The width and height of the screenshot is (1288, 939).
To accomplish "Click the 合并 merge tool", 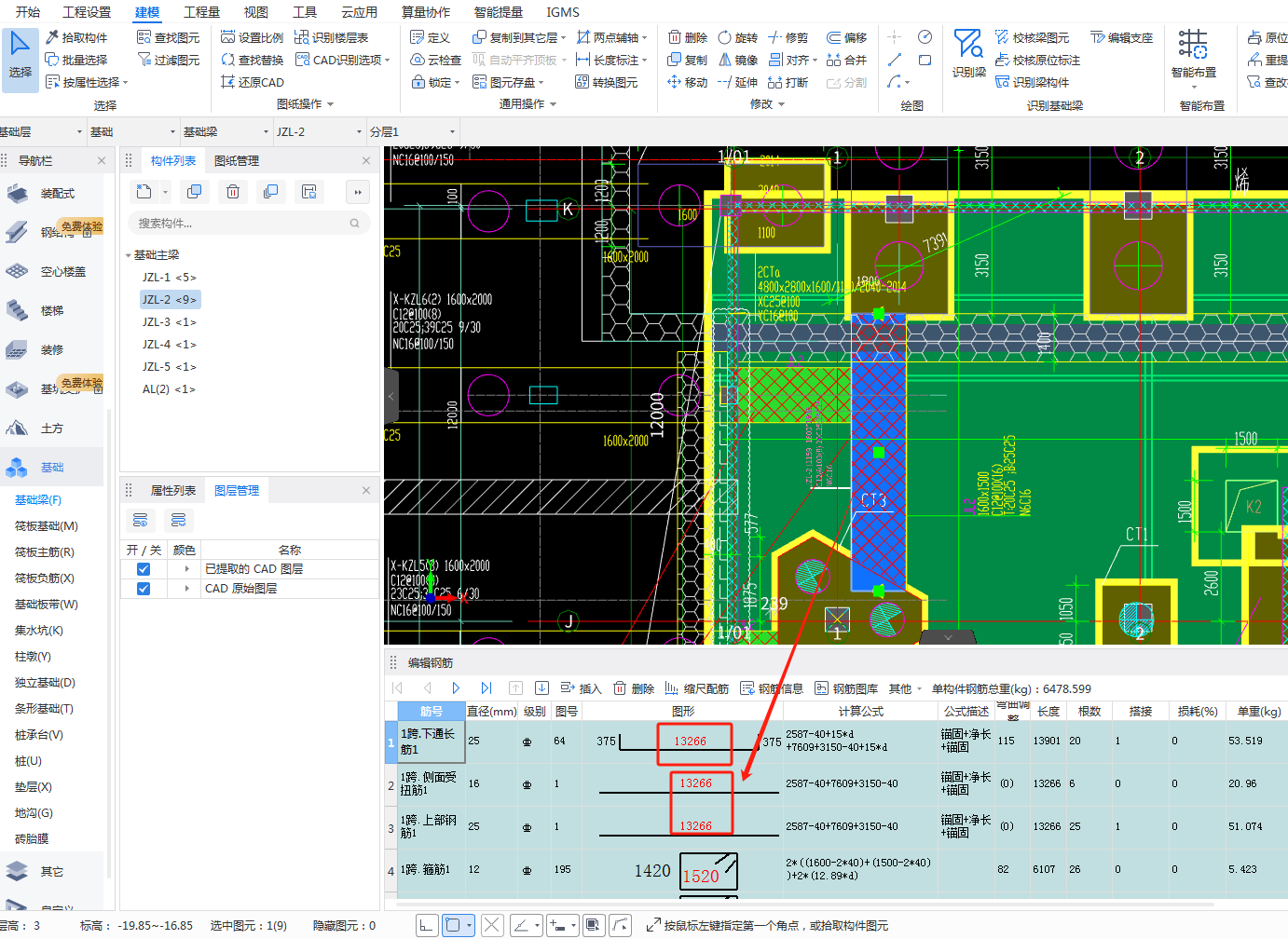I will pyautogui.click(x=847, y=60).
